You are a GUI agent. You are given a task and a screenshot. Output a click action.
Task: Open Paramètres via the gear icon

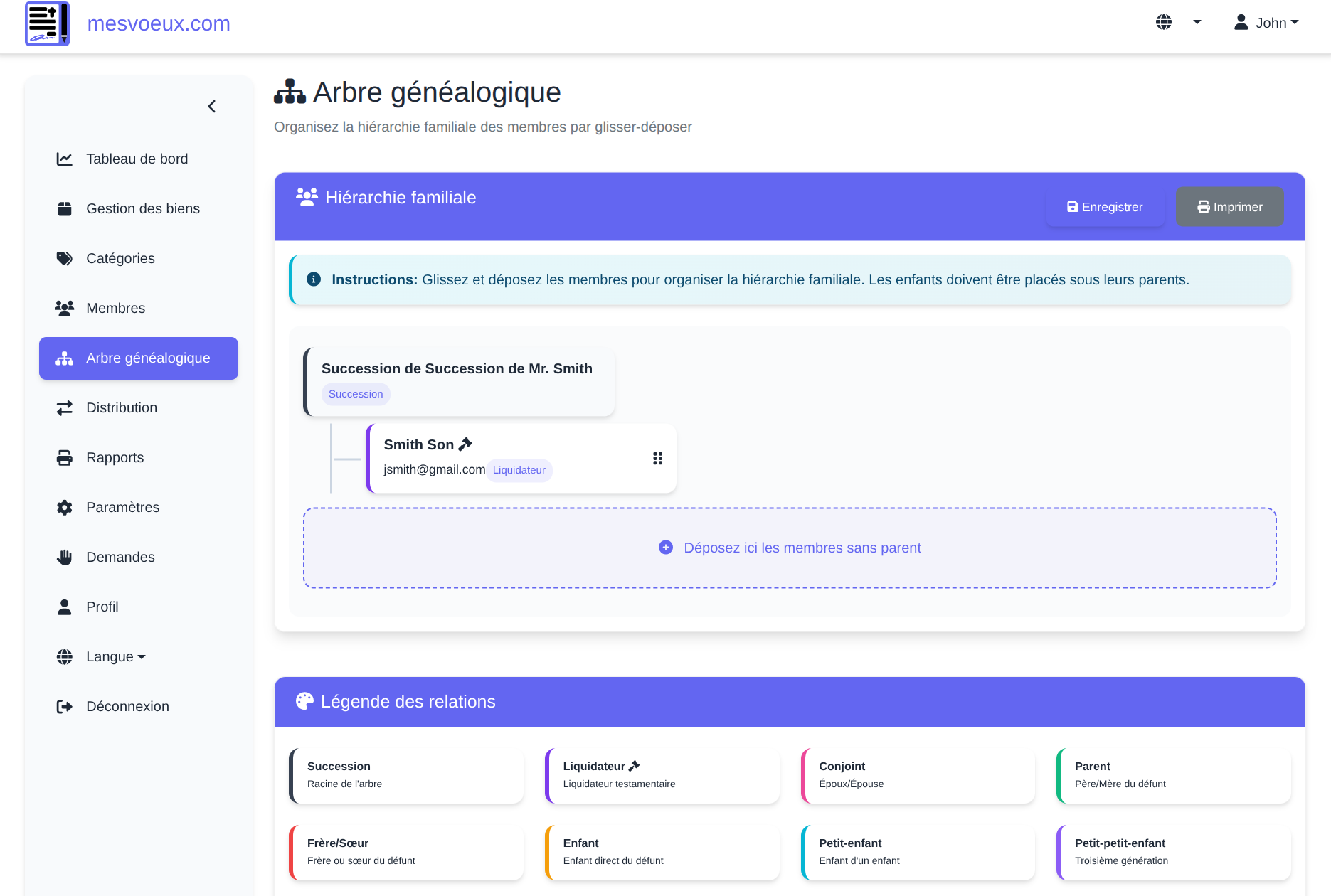(x=65, y=507)
